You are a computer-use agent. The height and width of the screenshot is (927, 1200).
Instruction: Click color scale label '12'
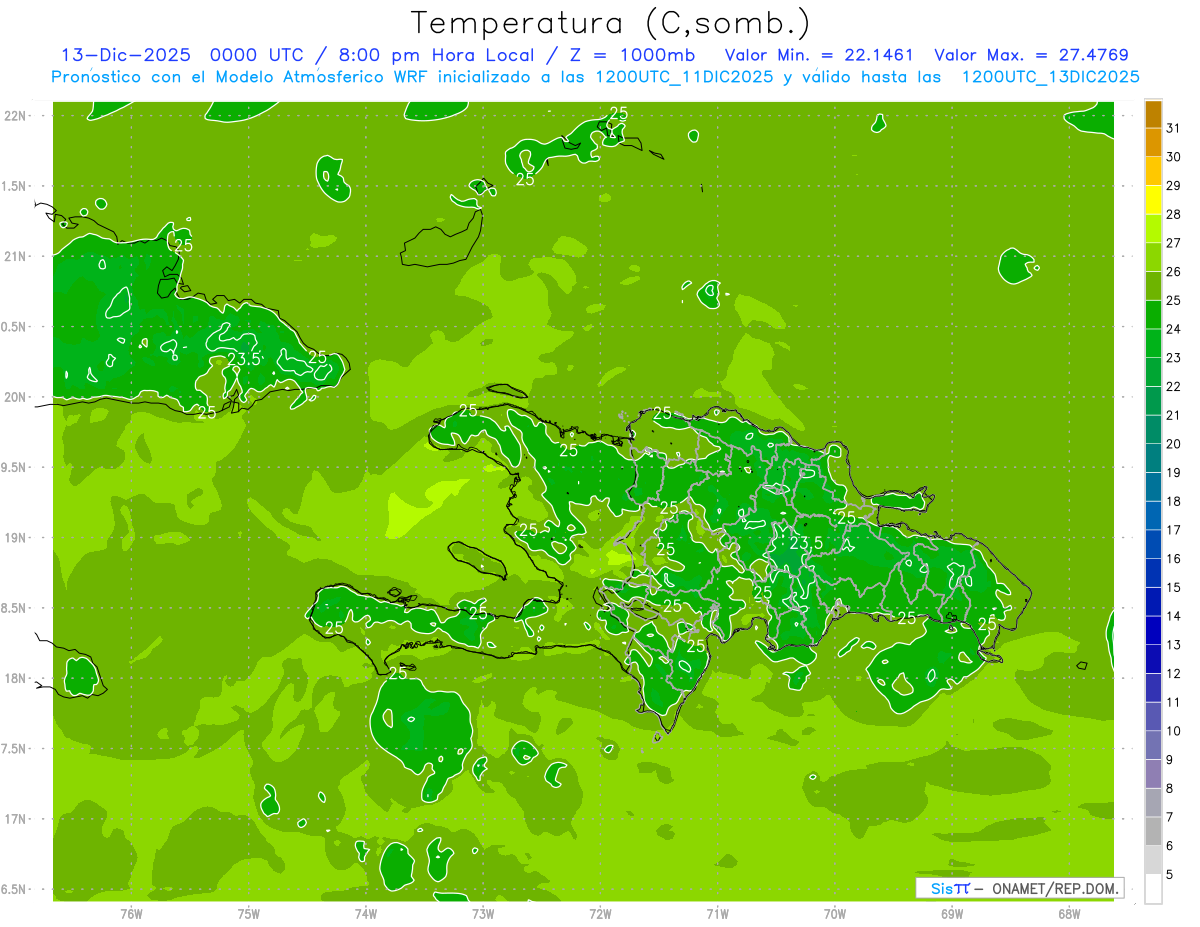(x=1173, y=673)
